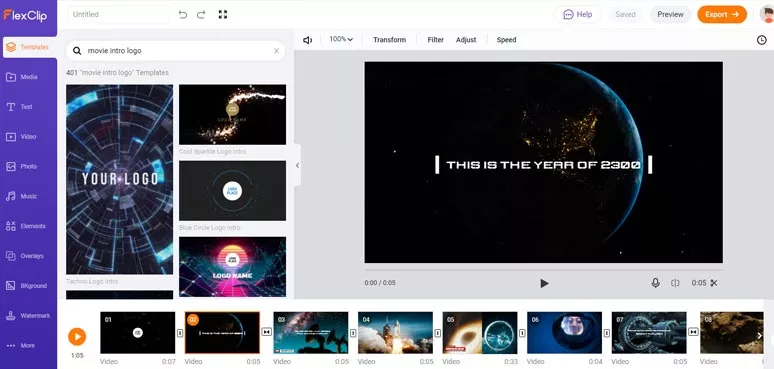
Task: Click the Redo arrow icon
Action: pyautogui.click(x=201, y=15)
